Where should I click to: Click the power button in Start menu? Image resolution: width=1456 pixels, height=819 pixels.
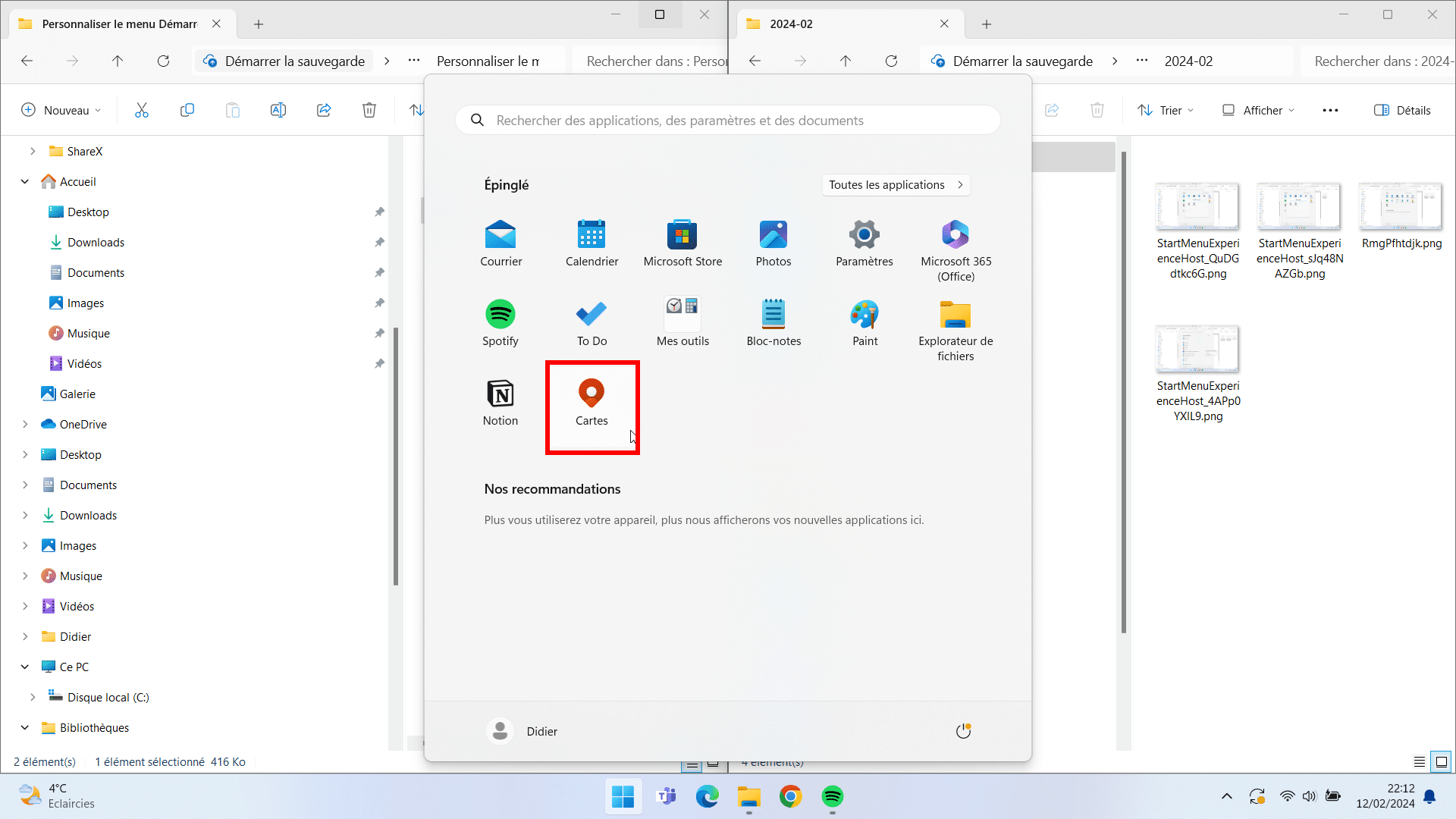click(963, 731)
